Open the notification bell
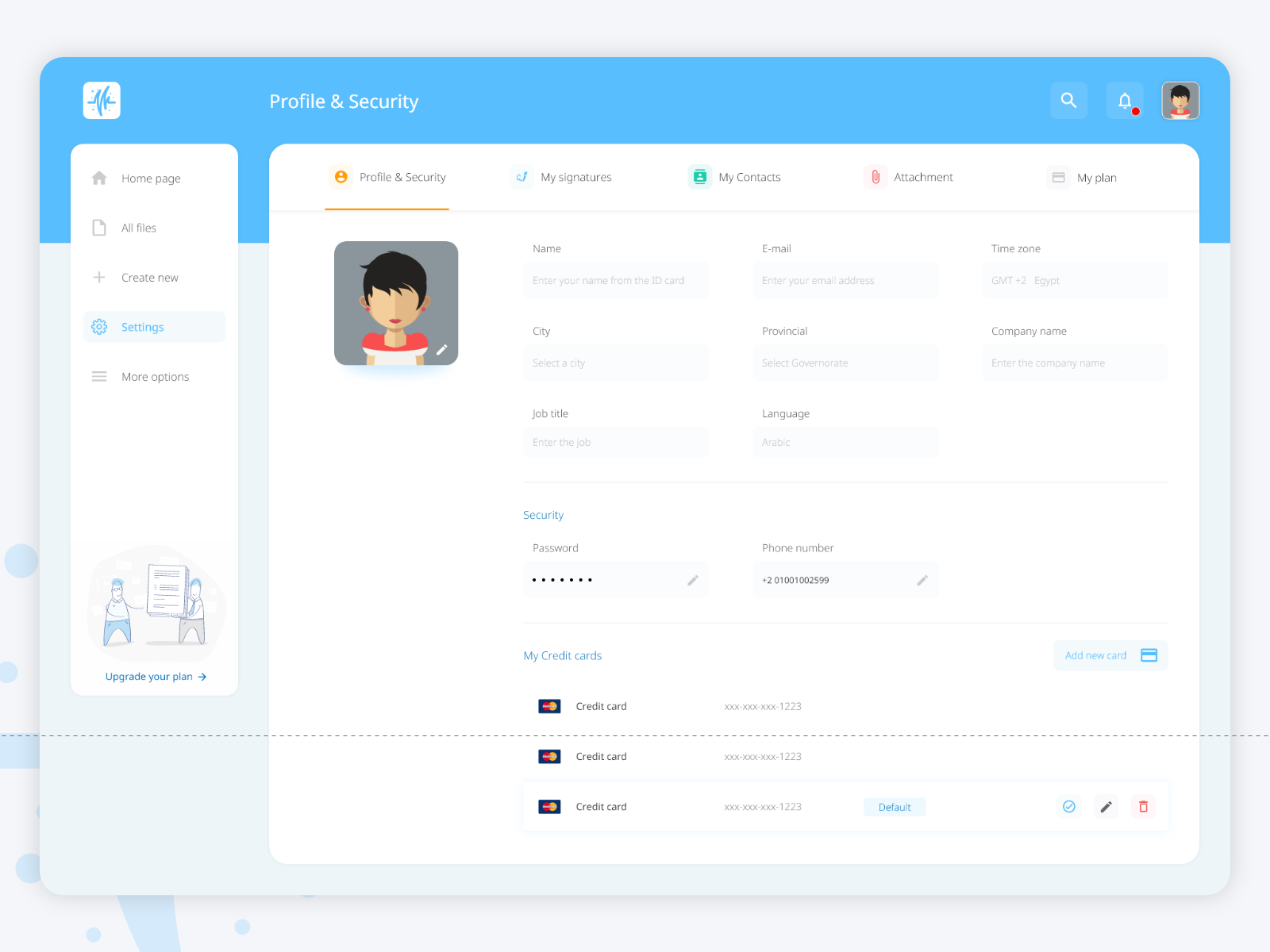Viewport: 1270px width, 952px height. 1124,100
